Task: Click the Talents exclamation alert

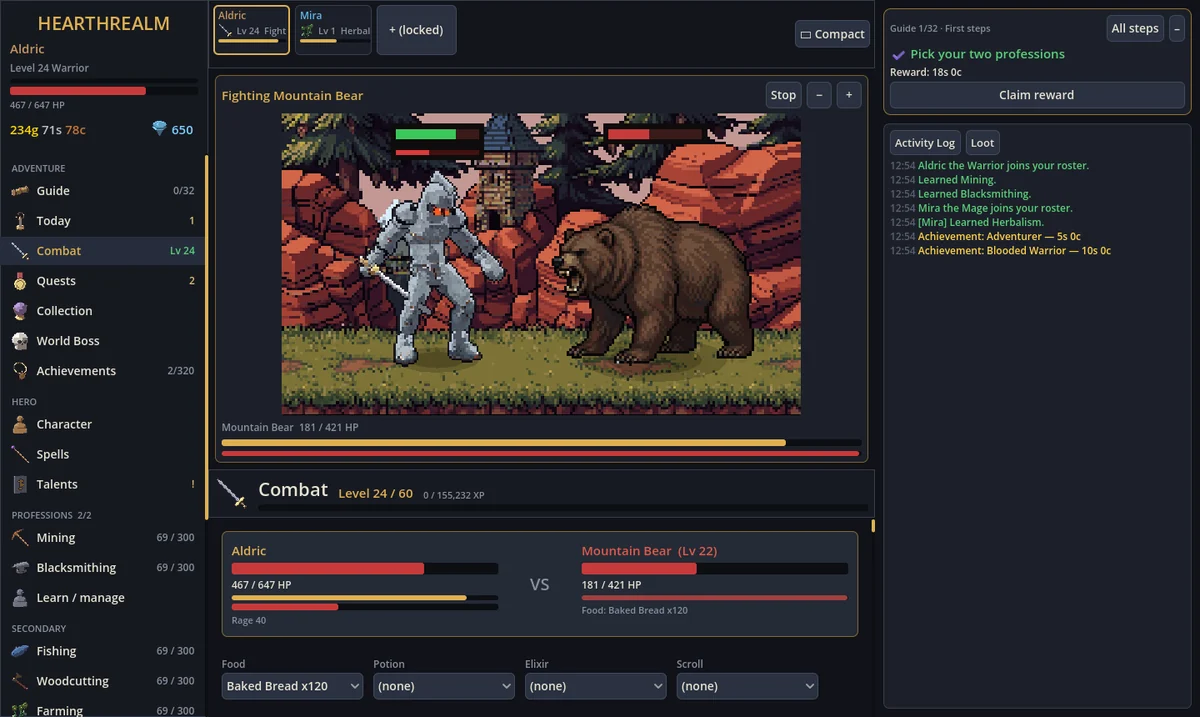Action: coord(192,485)
